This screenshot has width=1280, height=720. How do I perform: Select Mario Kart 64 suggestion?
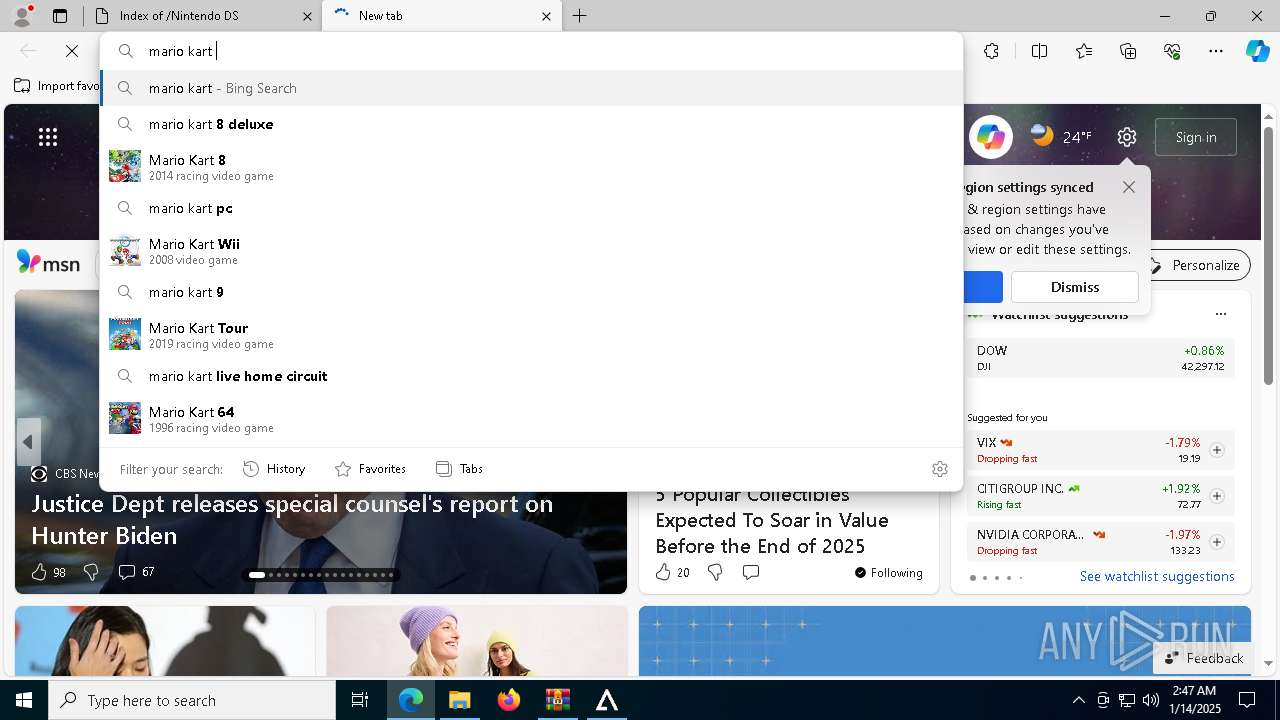pyautogui.click(x=531, y=418)
